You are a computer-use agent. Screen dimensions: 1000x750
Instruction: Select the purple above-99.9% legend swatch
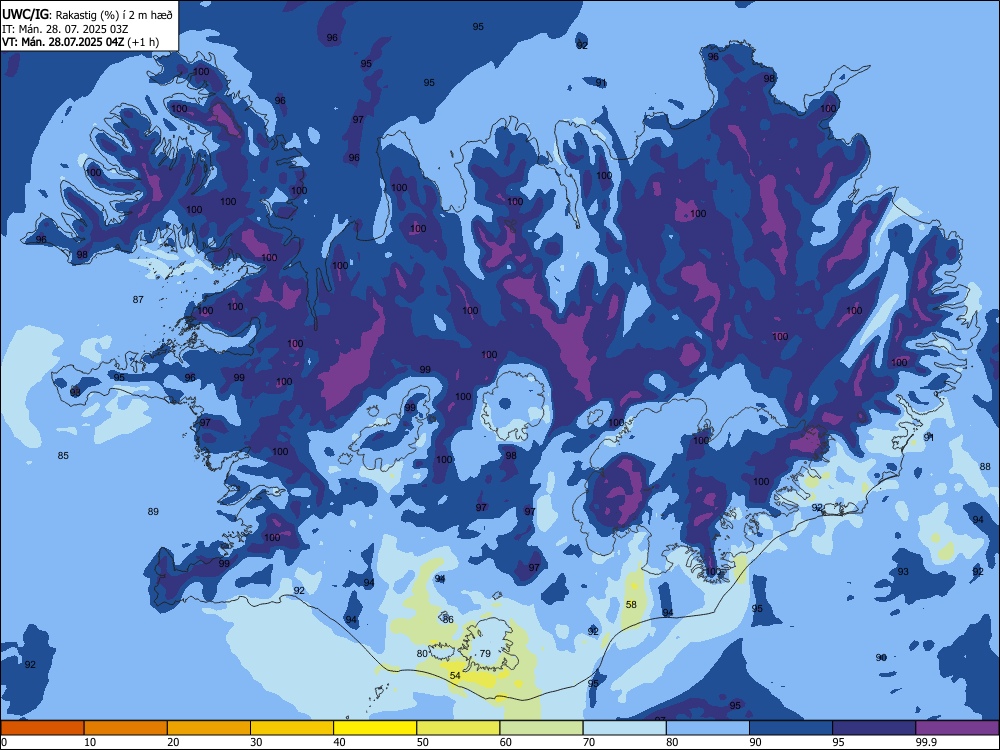957,728
